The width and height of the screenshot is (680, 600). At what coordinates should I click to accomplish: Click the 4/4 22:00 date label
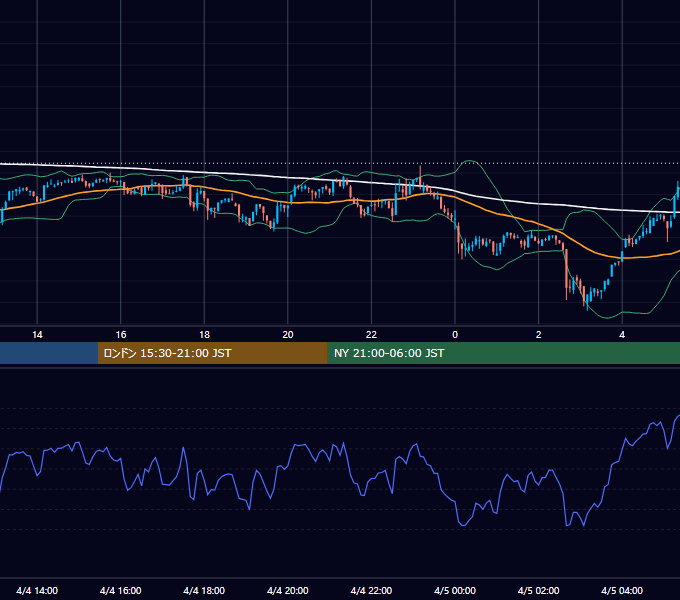[x=371, y=590]
